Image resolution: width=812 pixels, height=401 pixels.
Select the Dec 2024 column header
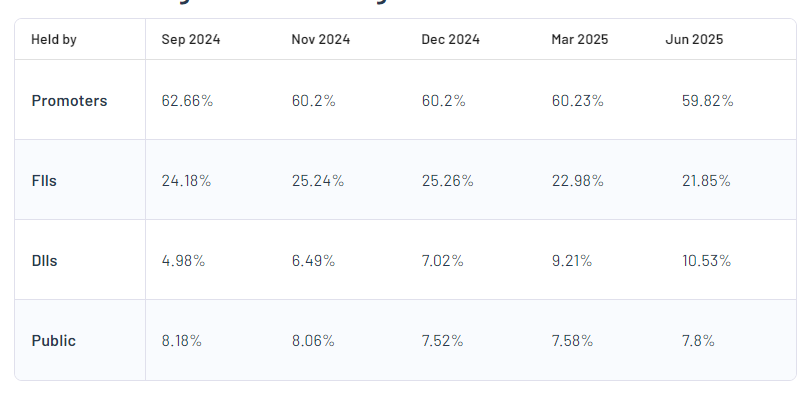tap(451, 39)
